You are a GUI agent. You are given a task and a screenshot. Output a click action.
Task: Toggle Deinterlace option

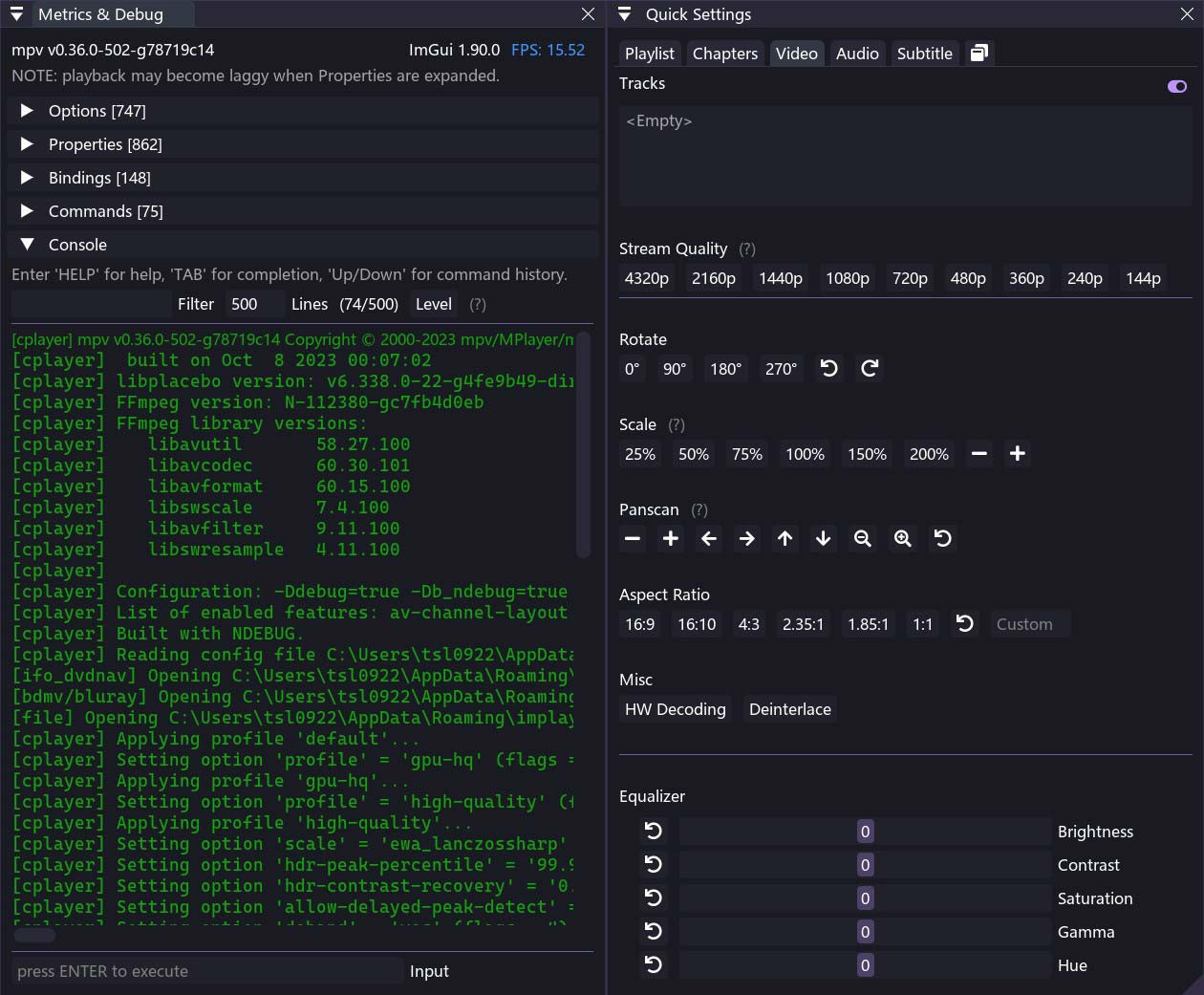pyautogui.click(x=789, y=709)
